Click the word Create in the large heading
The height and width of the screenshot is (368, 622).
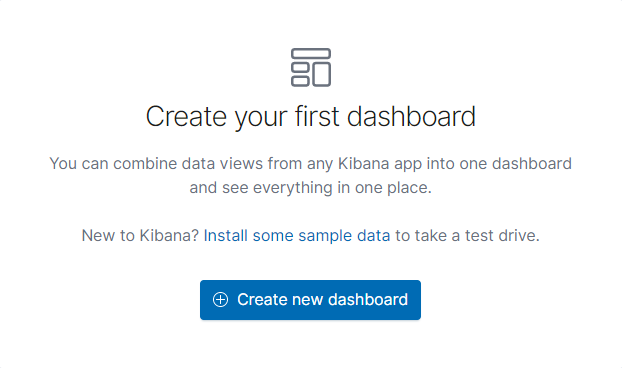[x=186, y=116]
